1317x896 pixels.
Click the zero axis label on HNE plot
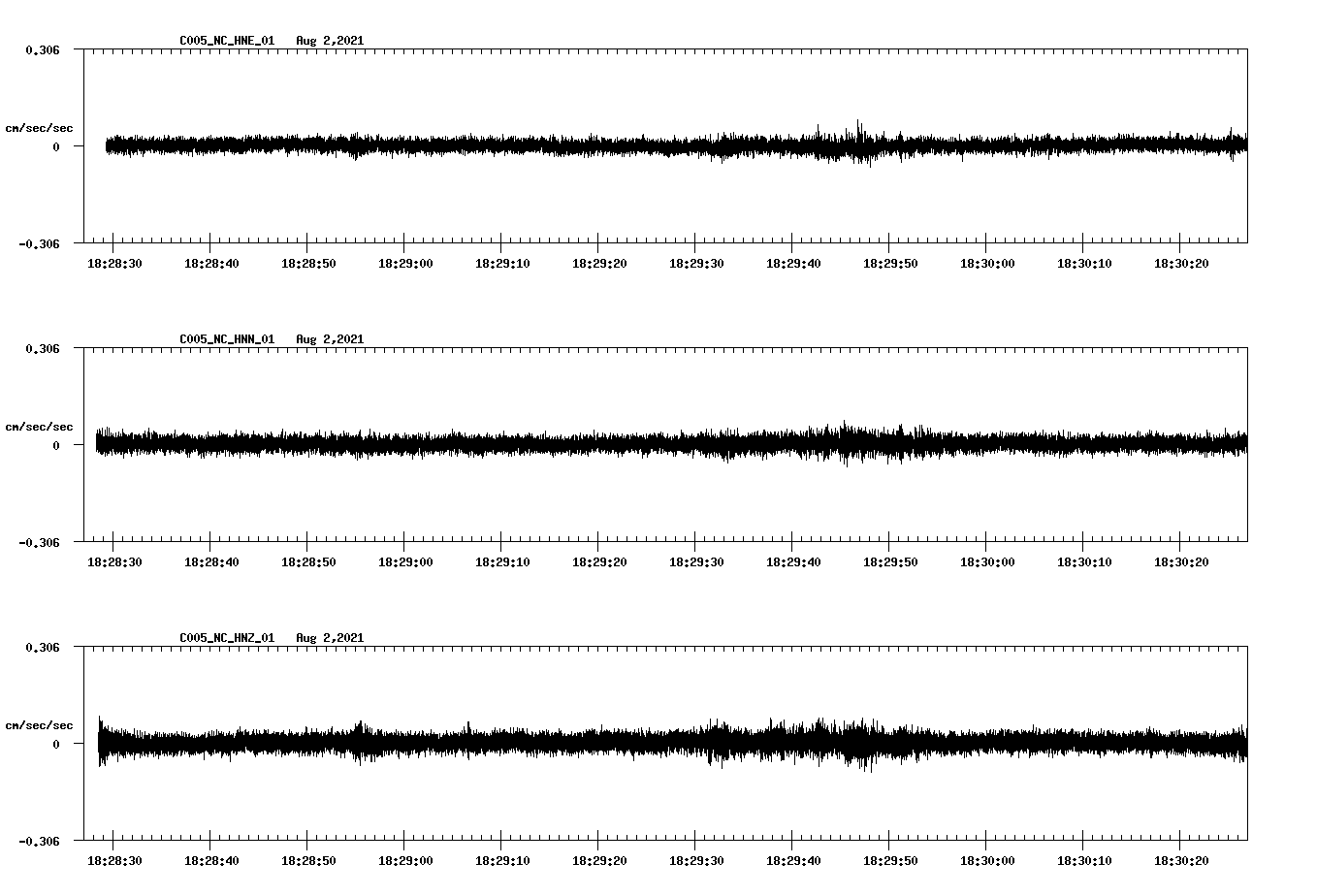[56, 146]
